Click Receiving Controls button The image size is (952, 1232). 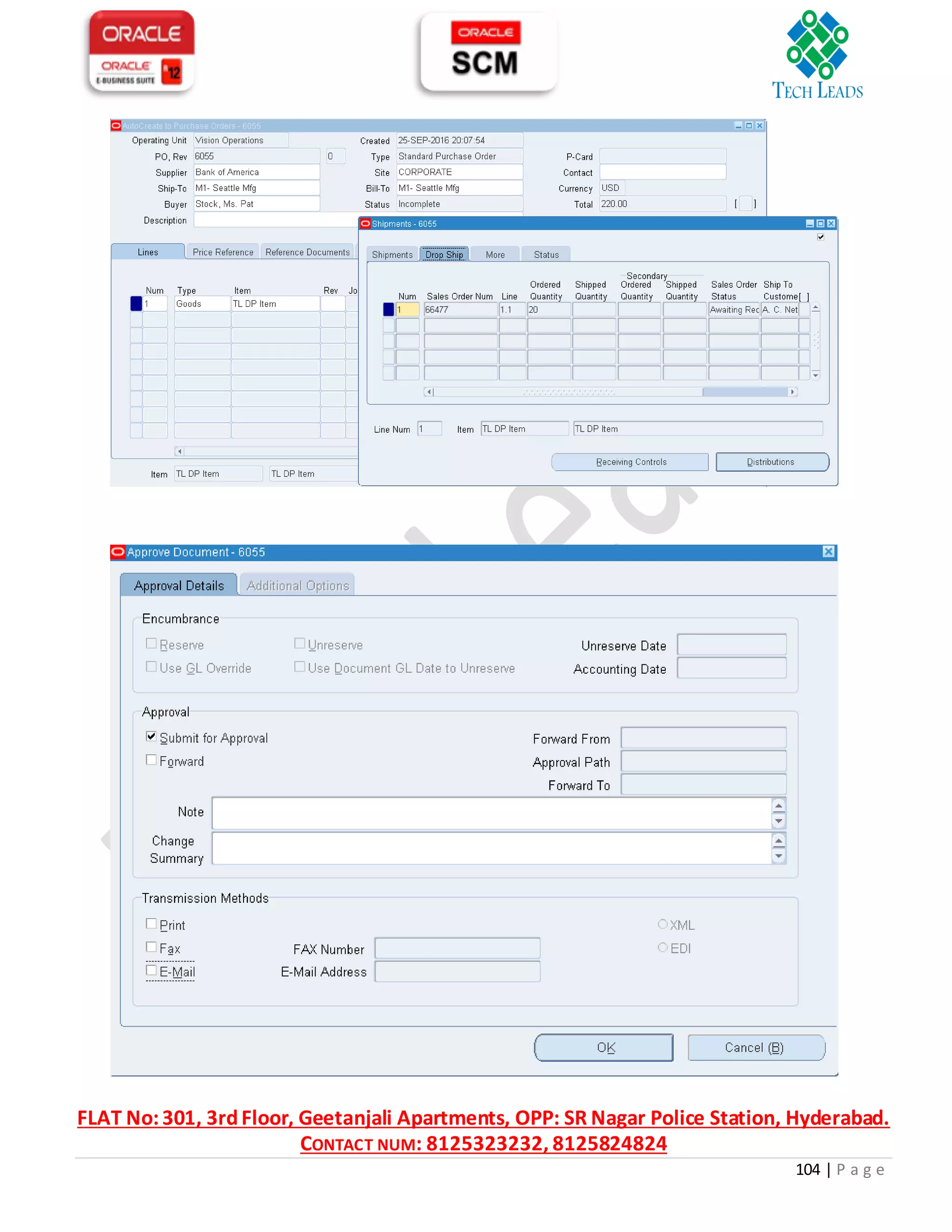tap(630, 462)
